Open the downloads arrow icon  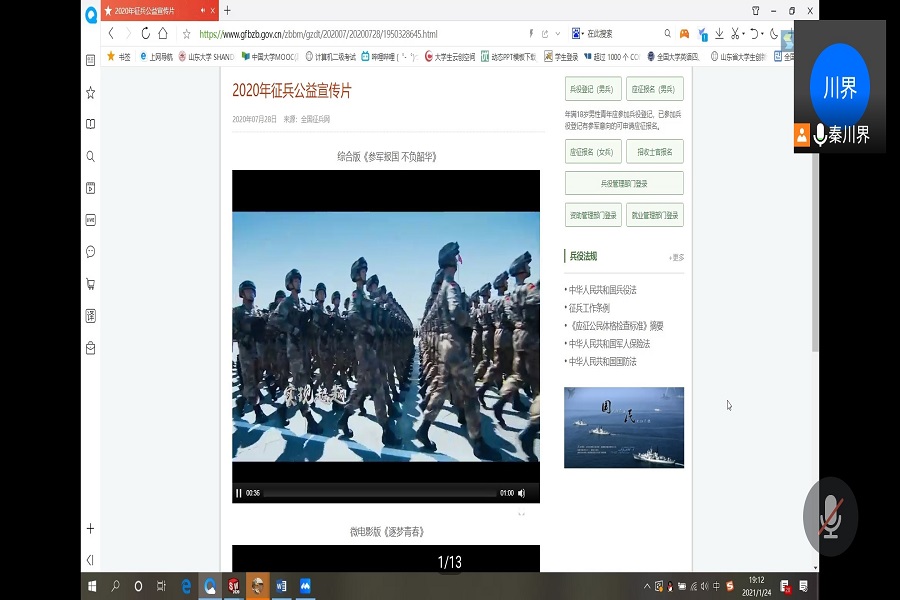(719, 34)
